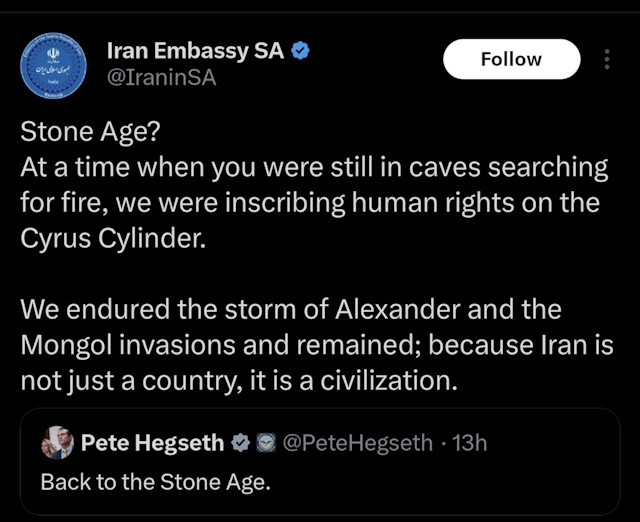Screen dimensions: 640x522
Task: Click Pete Hegseth's small avatar photo
Action: 57,442
